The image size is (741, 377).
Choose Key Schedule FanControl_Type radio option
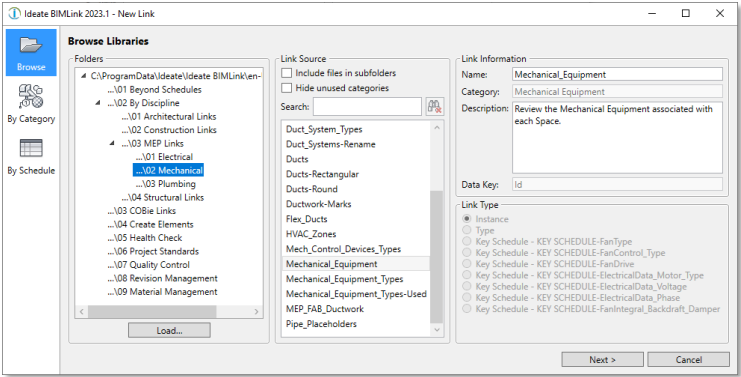467,253
